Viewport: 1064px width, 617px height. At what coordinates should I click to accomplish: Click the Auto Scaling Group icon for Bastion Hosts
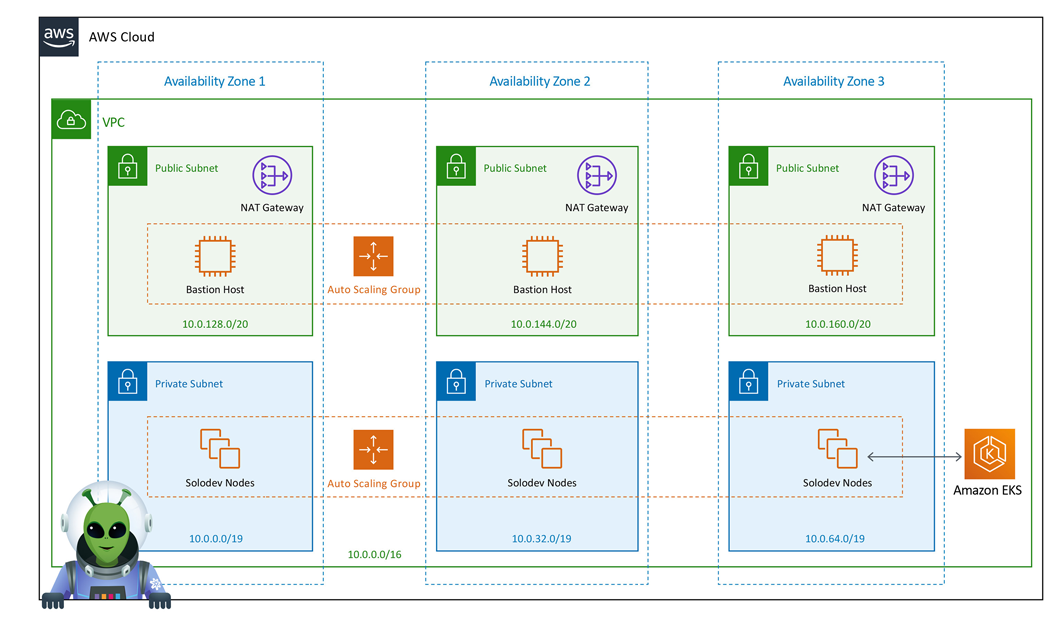[374, 257]
